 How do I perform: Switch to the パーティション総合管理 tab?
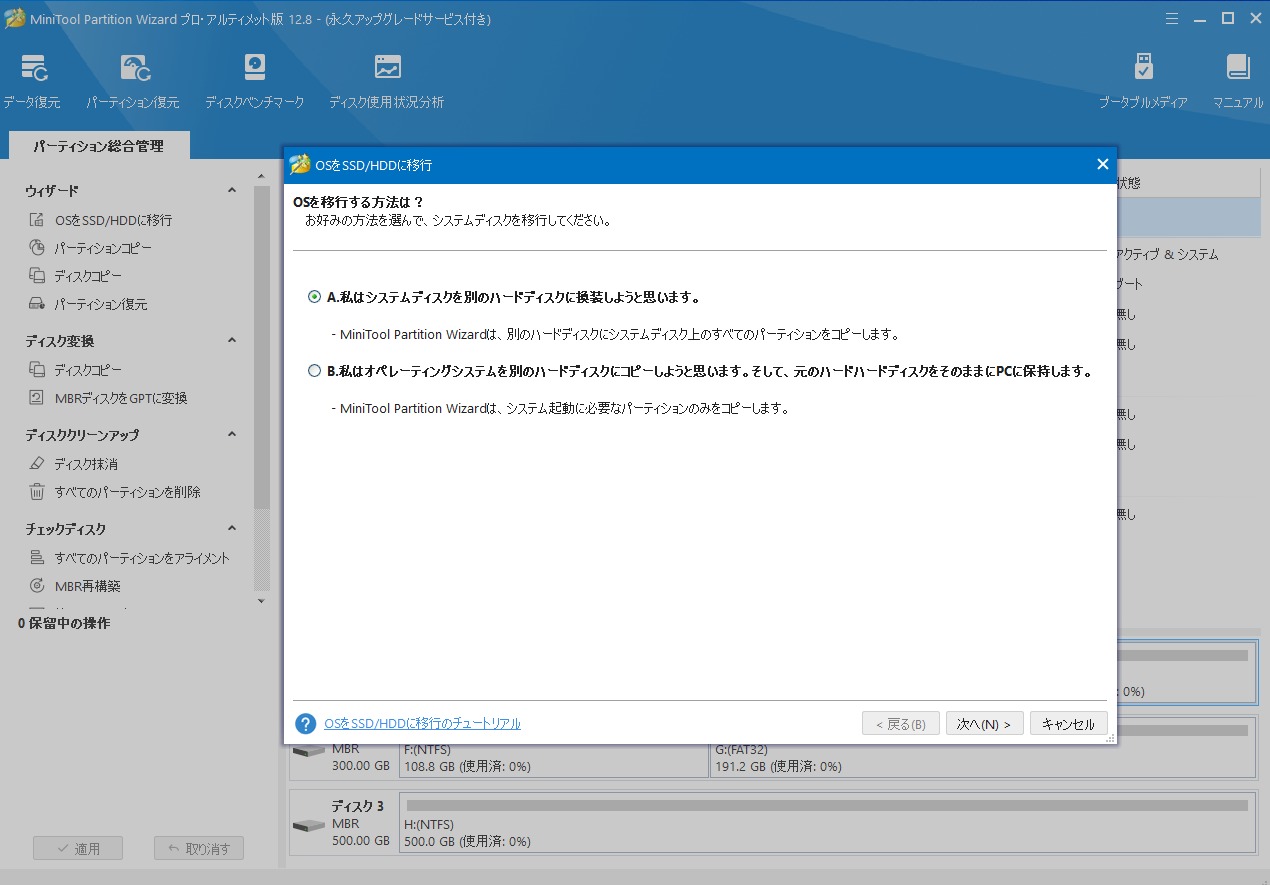tap(98, 145)
